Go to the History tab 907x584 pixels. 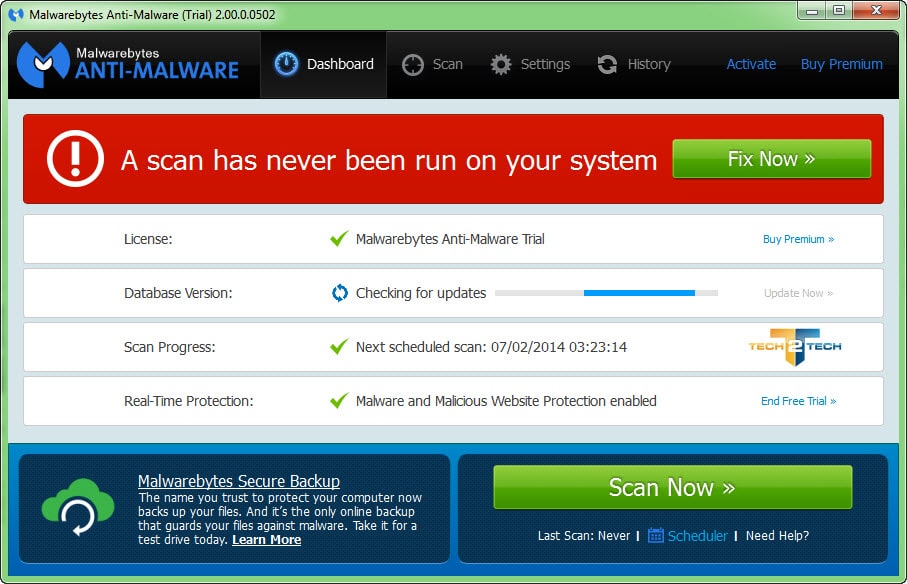(x=633, y=64)
